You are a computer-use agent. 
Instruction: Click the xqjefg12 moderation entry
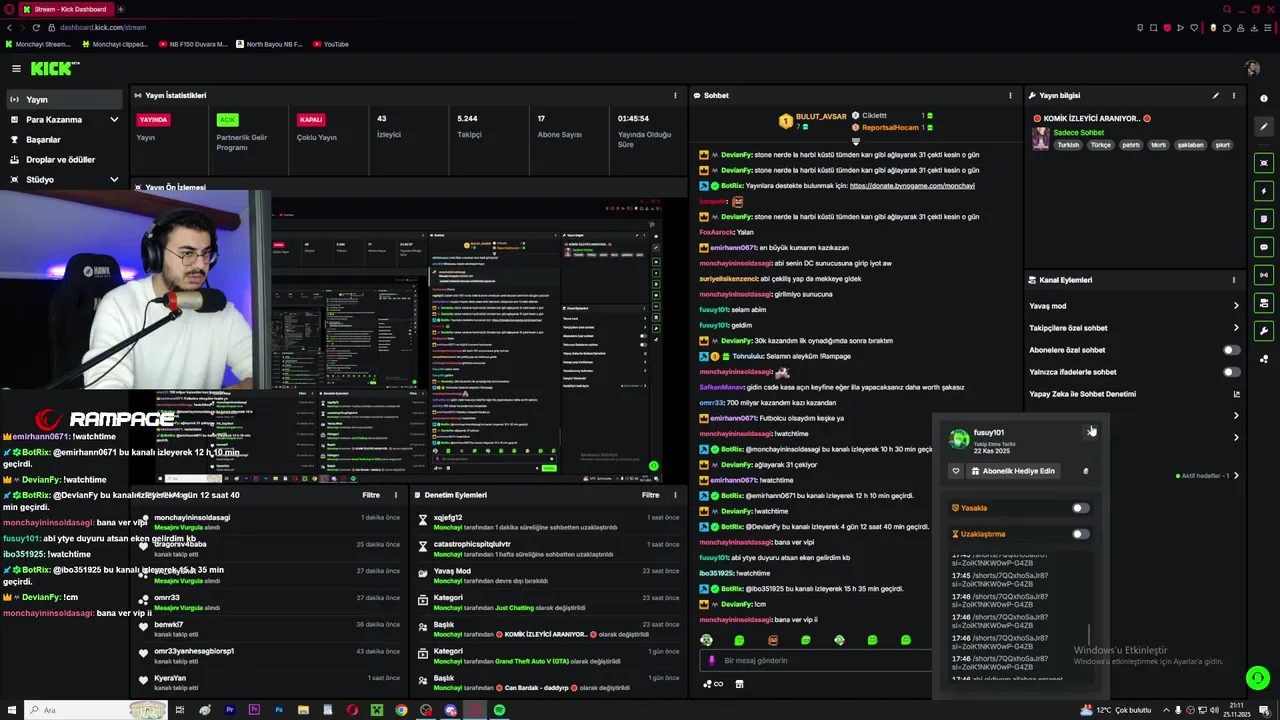click(548, 522)
